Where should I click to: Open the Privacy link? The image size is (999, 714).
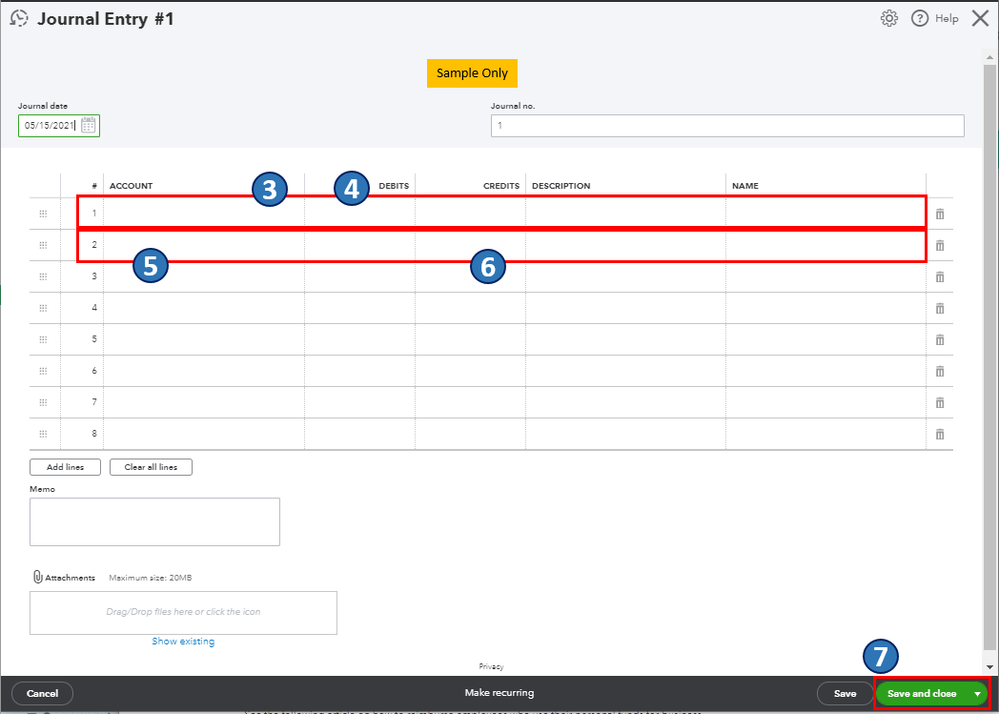491,666
